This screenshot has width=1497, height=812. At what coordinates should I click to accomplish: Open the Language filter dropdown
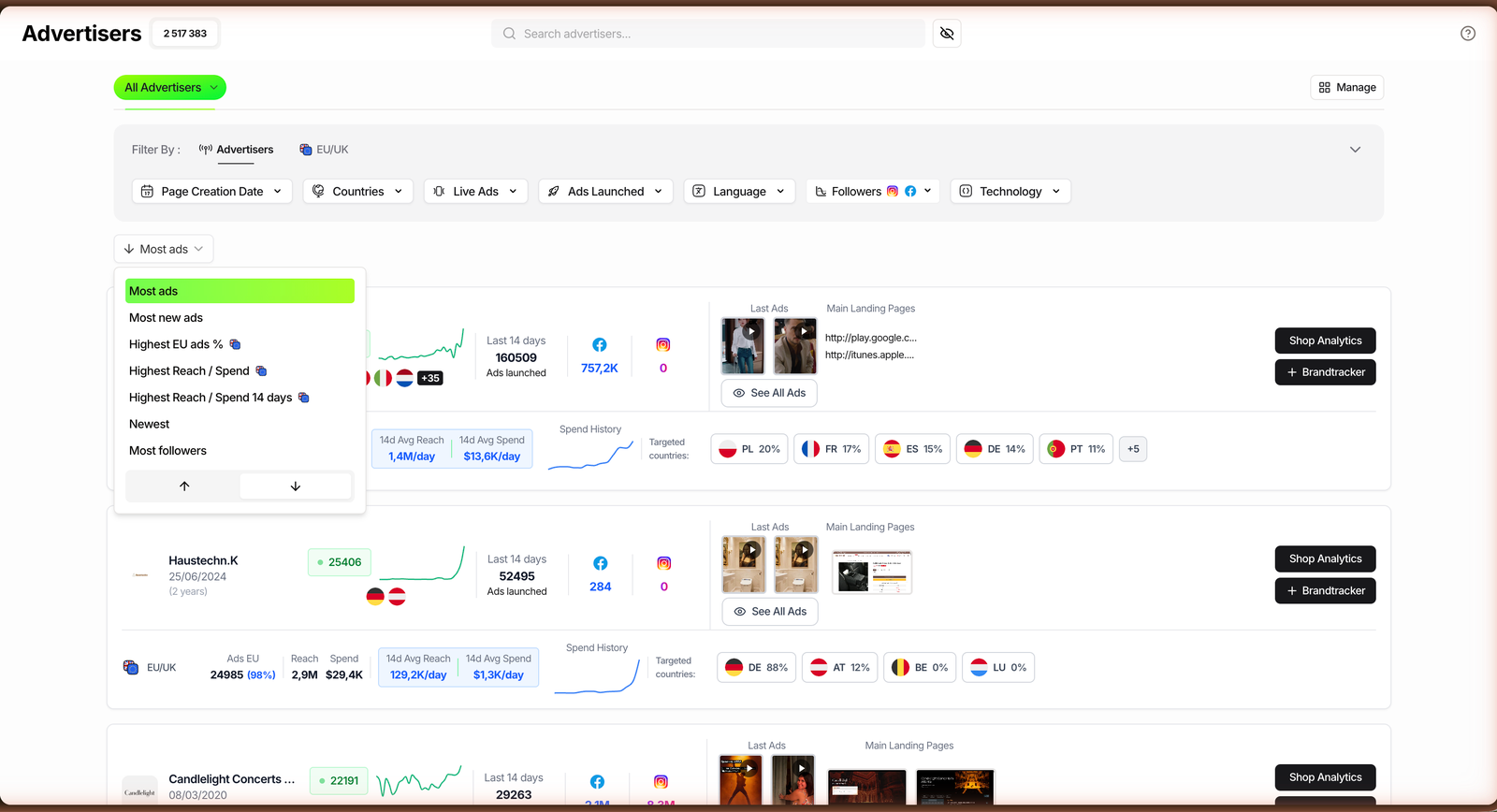740,191
